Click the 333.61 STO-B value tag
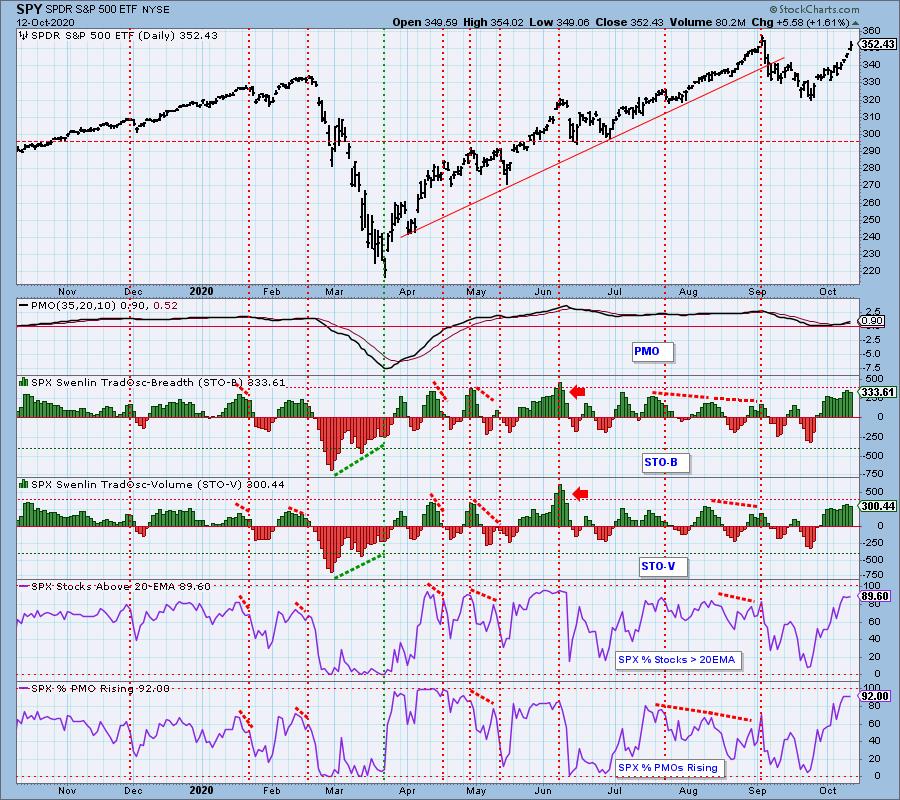Screen dimensions: 900x800 (x=878, y=392)
